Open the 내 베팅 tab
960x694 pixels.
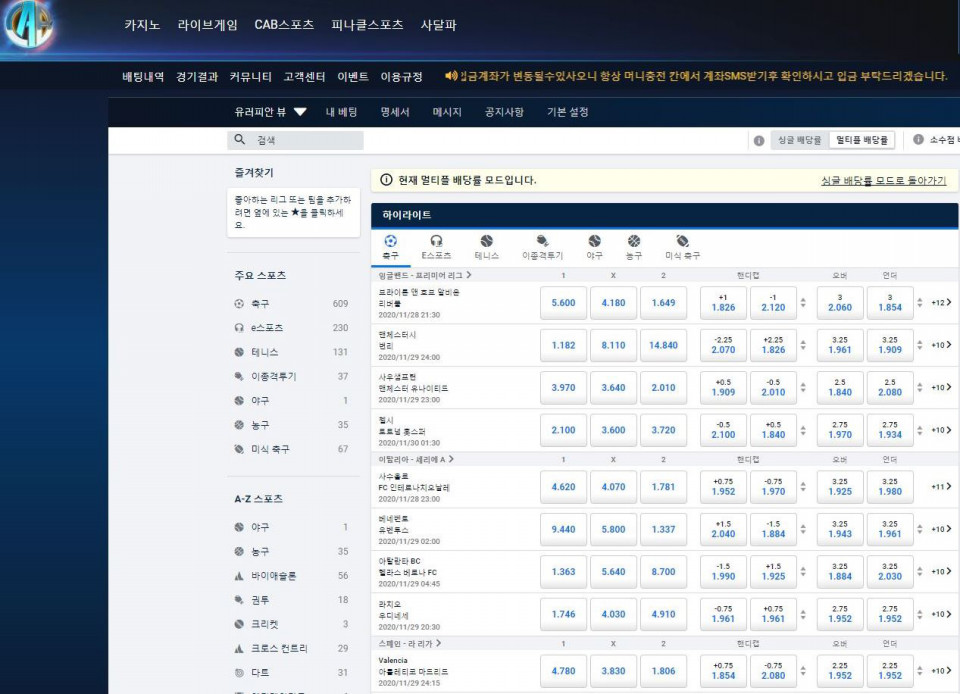[342, 112]
